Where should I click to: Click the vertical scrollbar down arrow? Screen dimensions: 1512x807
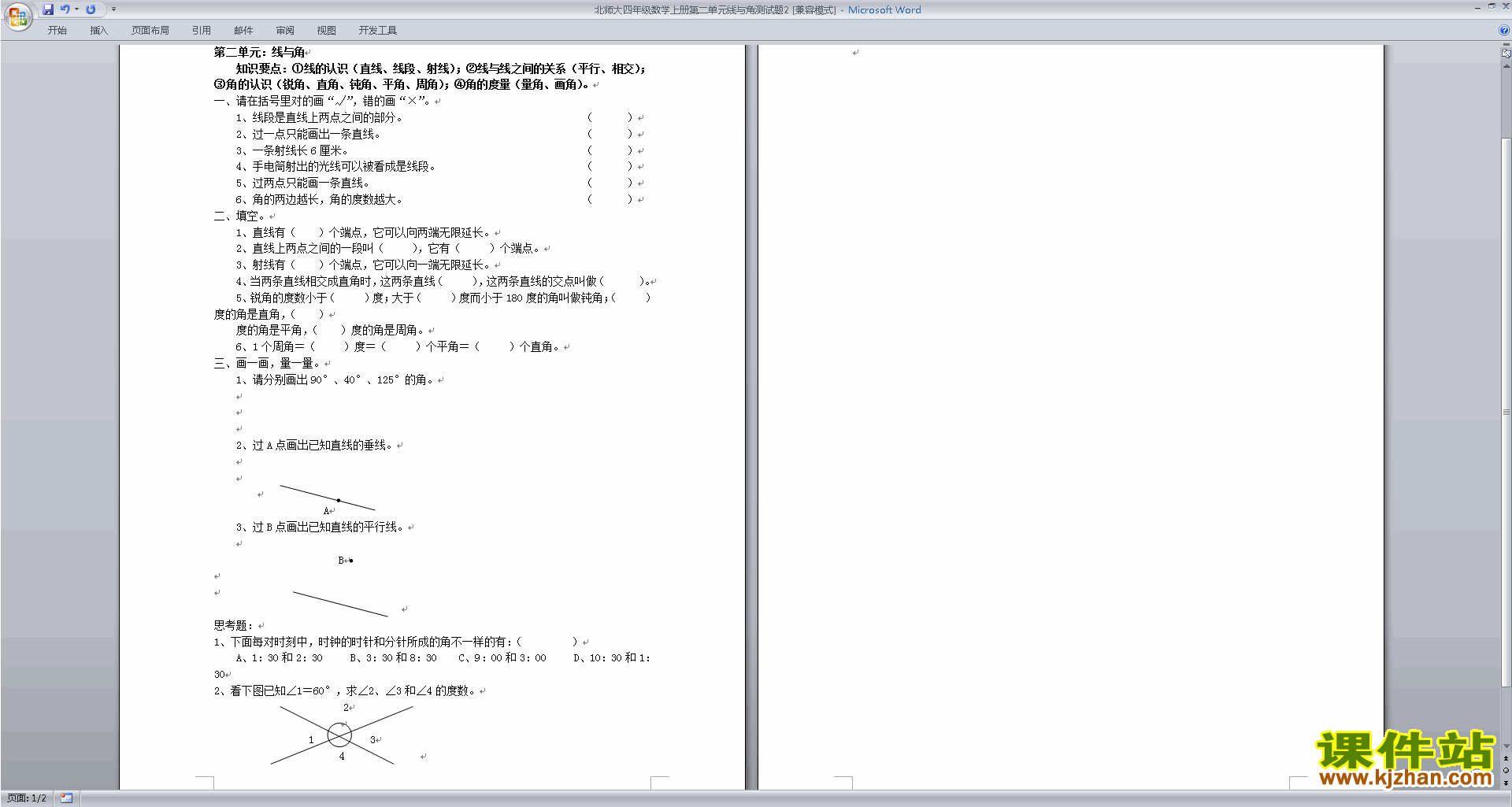click(x=1506, y=746)
